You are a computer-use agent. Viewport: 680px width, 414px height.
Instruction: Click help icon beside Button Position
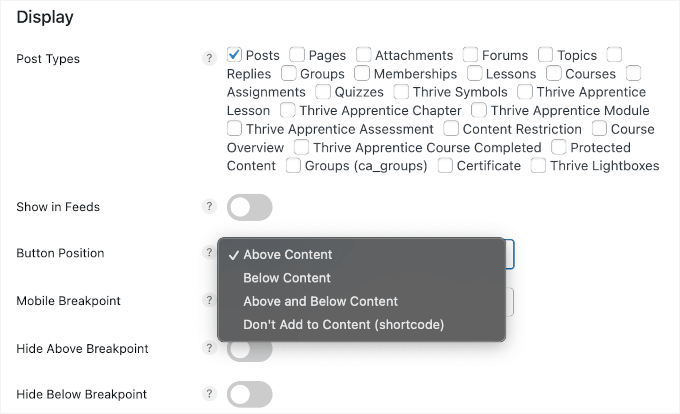tap(209, 253)
